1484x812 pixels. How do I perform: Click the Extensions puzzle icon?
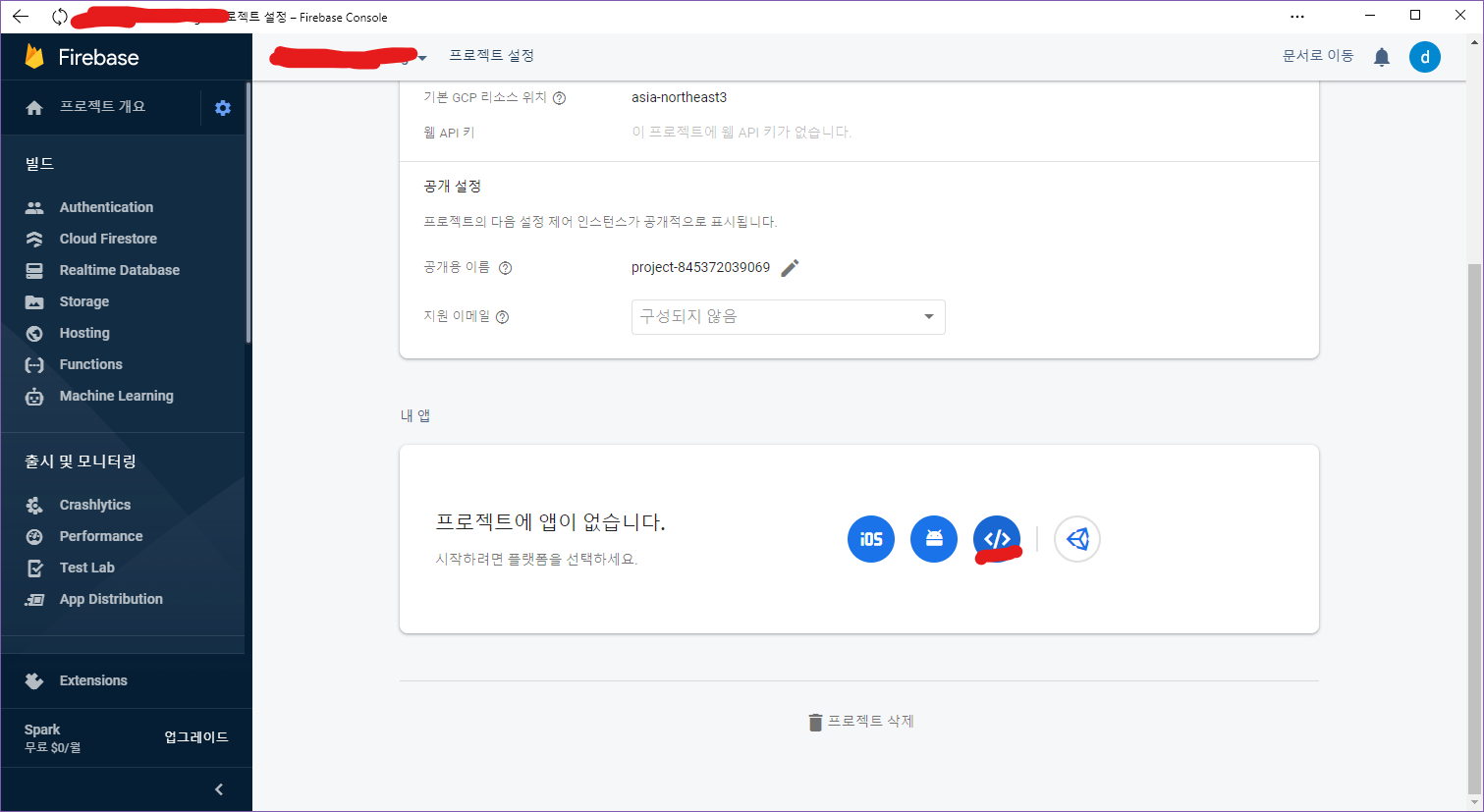[x=34, y=680]
